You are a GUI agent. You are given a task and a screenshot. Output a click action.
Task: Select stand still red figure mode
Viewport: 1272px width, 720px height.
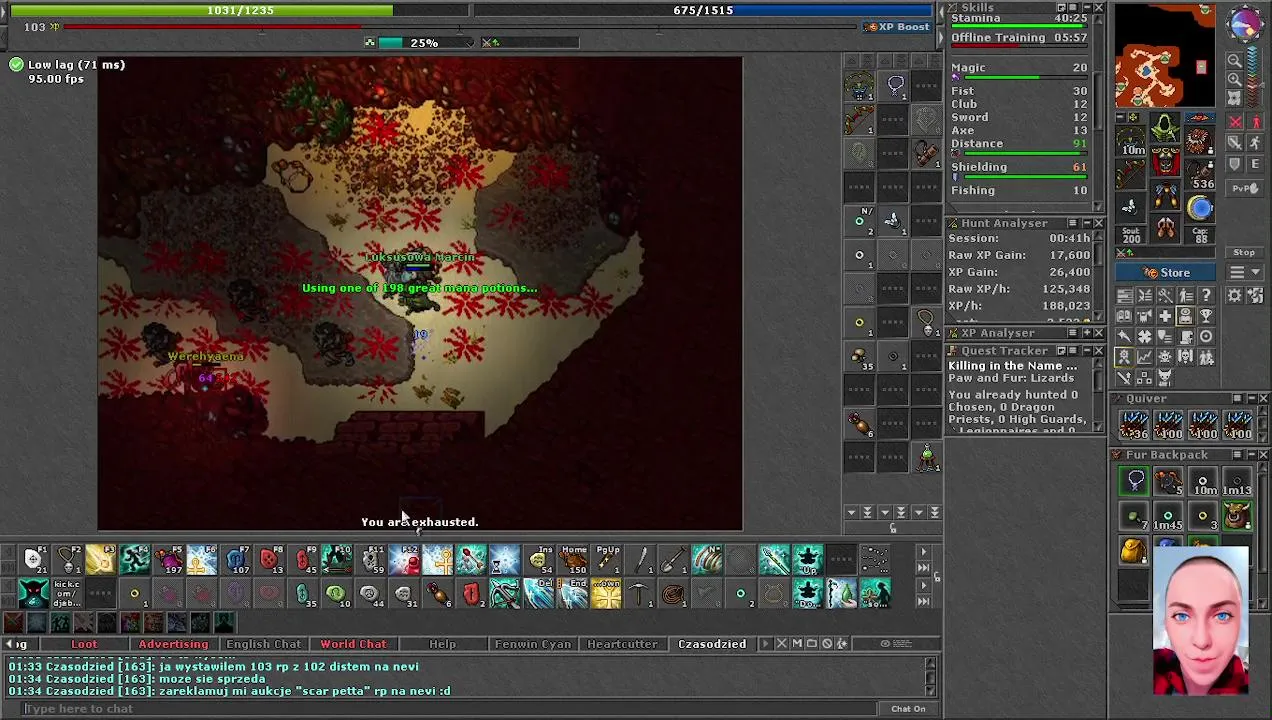pyautogui.click(x=1255, y=121)
